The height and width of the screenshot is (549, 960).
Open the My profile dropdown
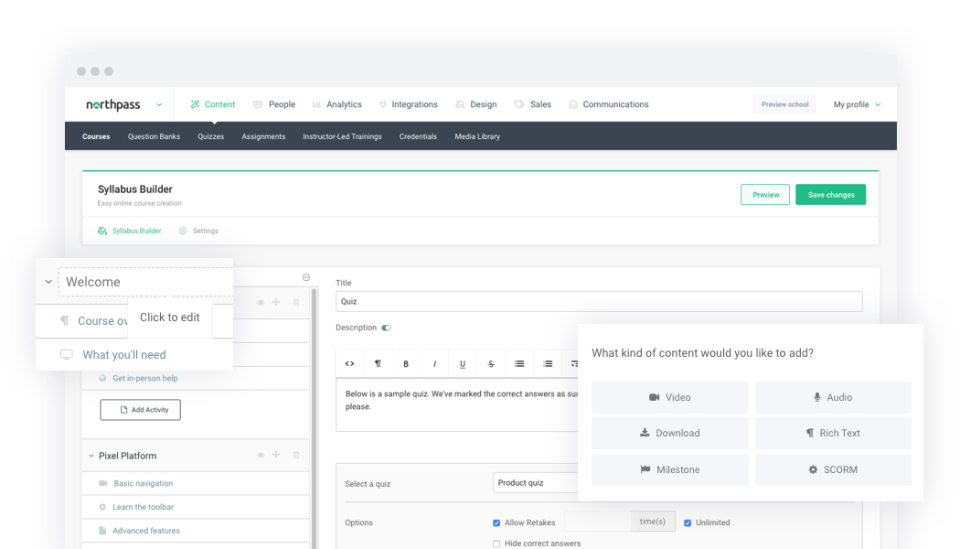(857, 105)
